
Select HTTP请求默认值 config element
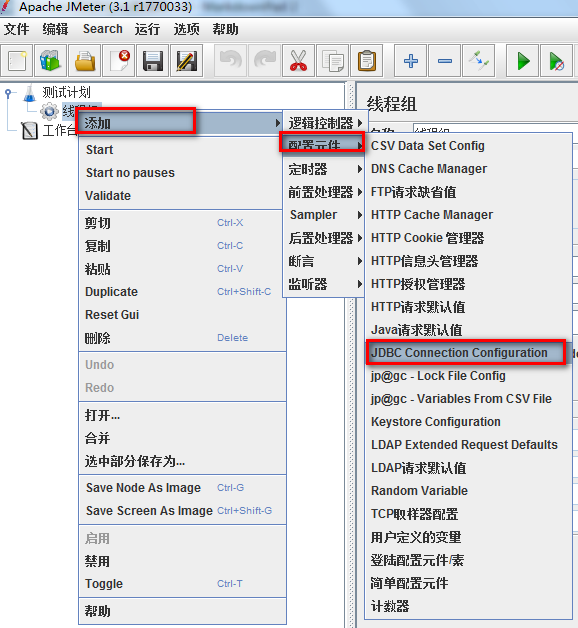(x=468, y=307)
